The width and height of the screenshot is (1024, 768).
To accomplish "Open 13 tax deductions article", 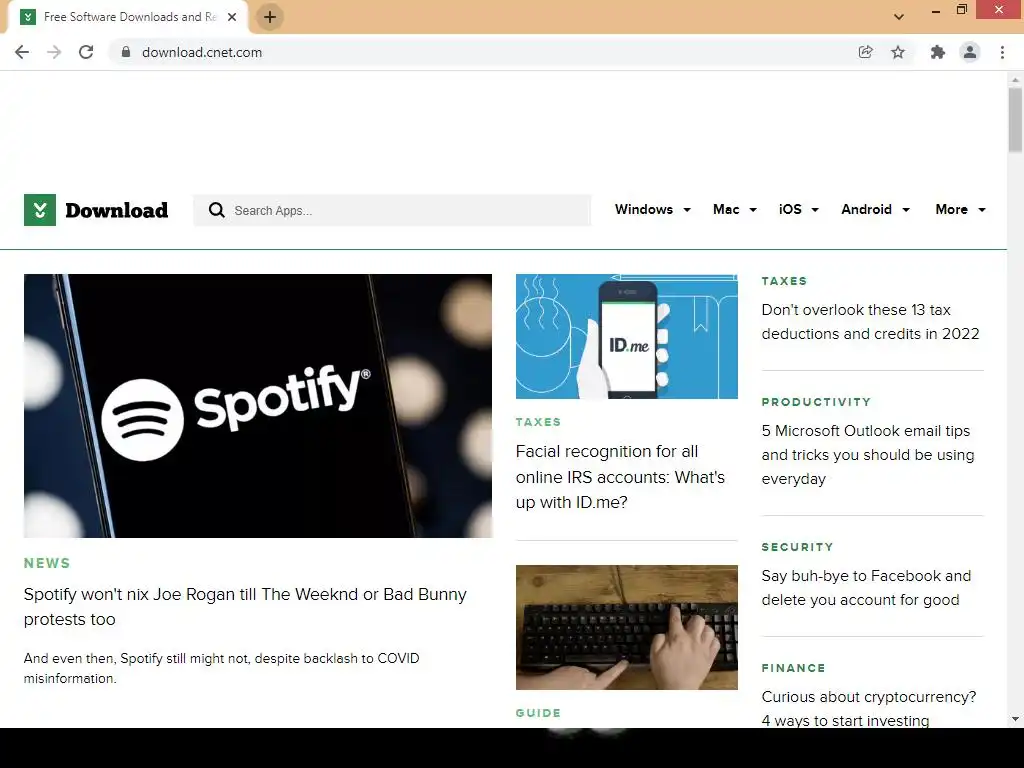I will coord(871,321).
